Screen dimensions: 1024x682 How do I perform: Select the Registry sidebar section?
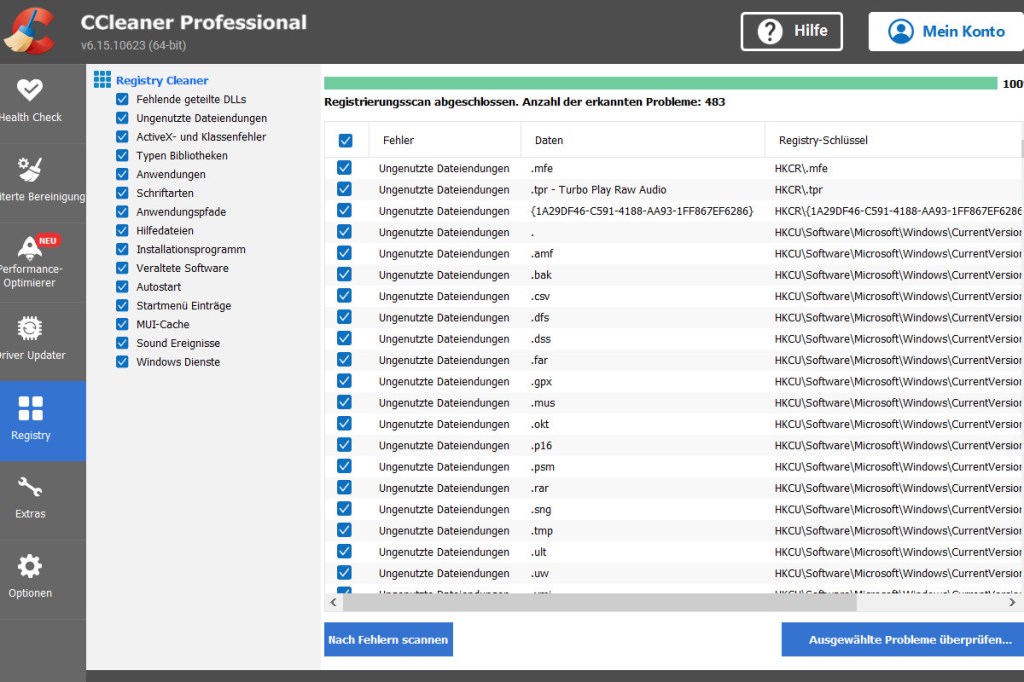42,421
